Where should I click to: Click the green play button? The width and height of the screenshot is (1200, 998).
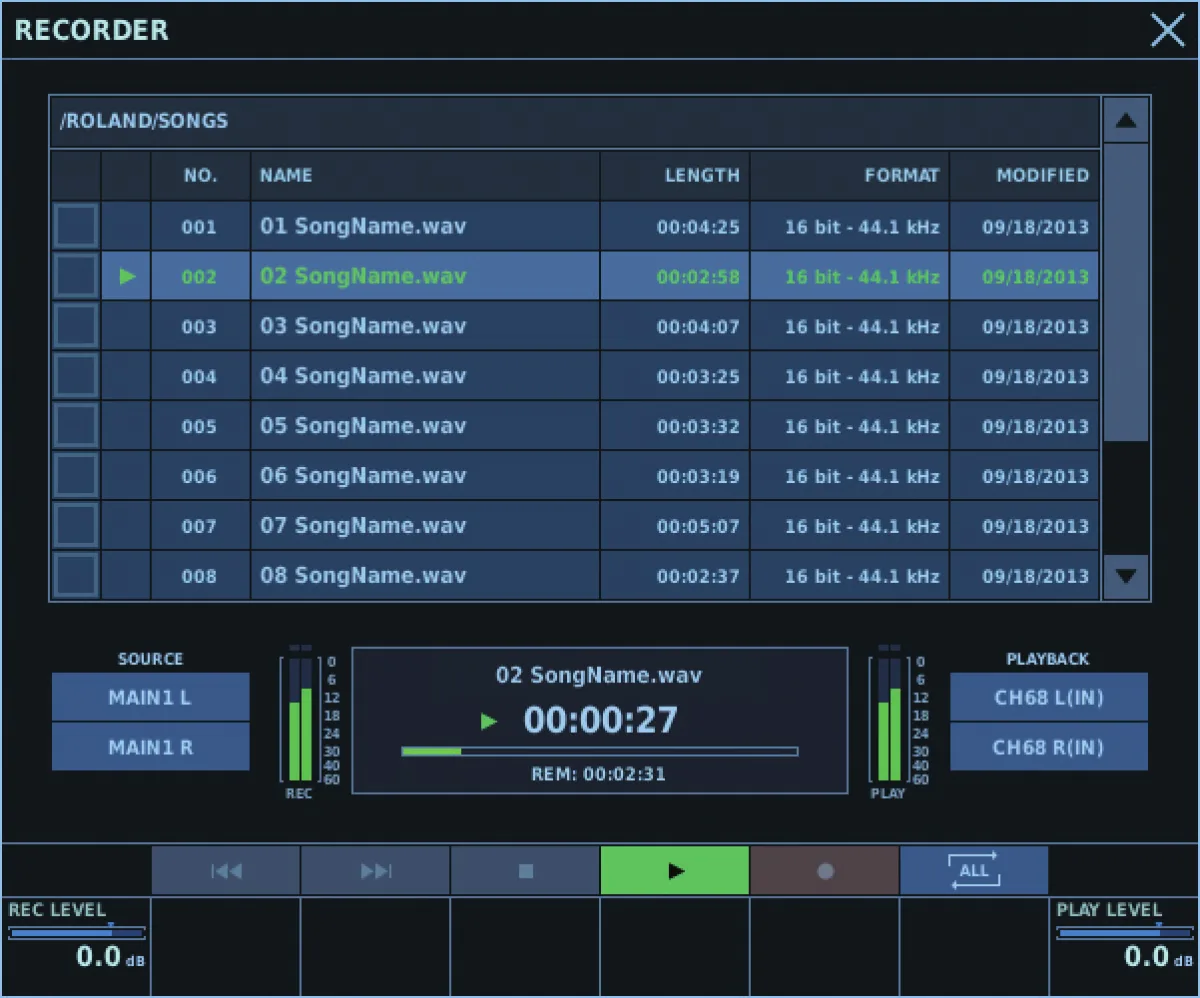pos(675,870)
